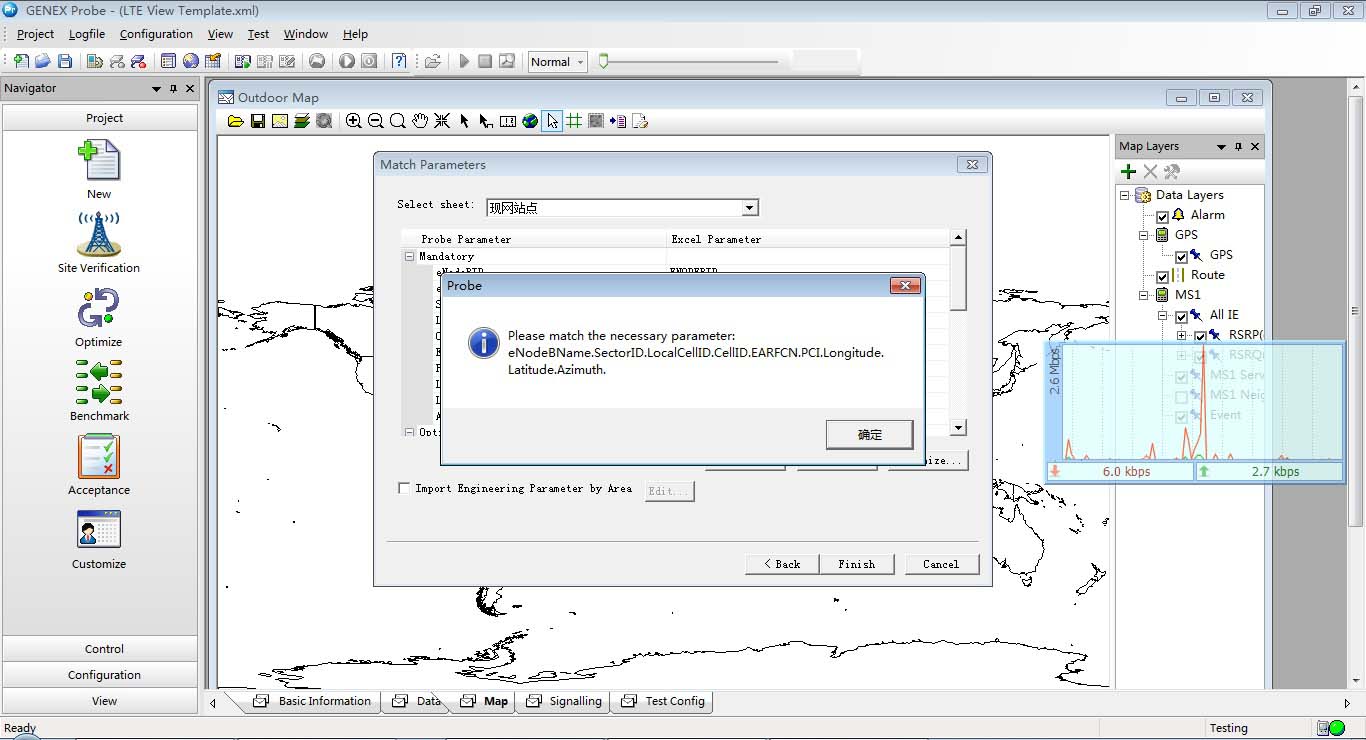Screen dimensions: 1366x740
Task: Click the green plus in Map Layers
Action: tap(1128, 172)
